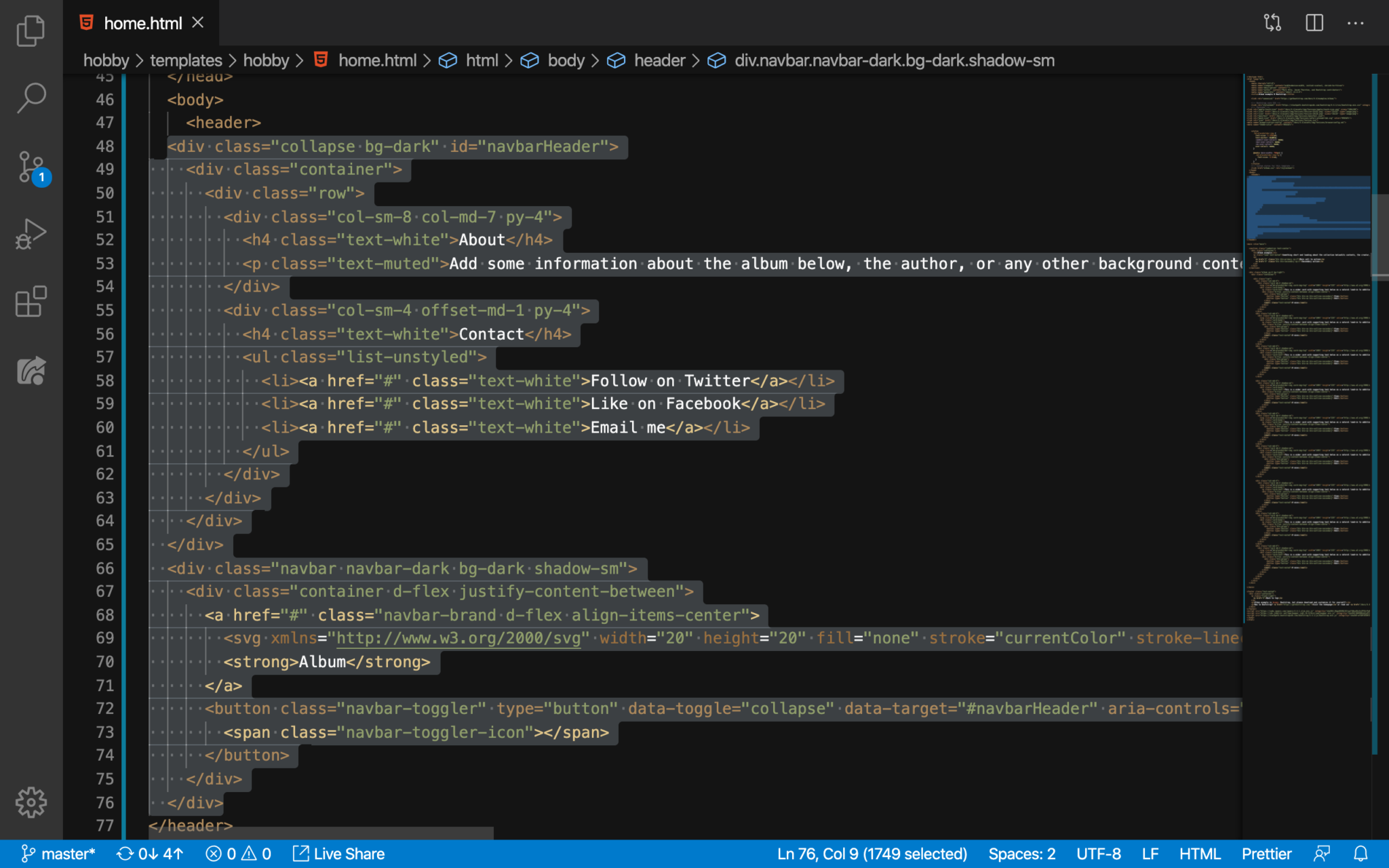The image size is (1389, 868).
Task: Open the body breadcrumb dropdown
Action: click(x=566, y=60)
